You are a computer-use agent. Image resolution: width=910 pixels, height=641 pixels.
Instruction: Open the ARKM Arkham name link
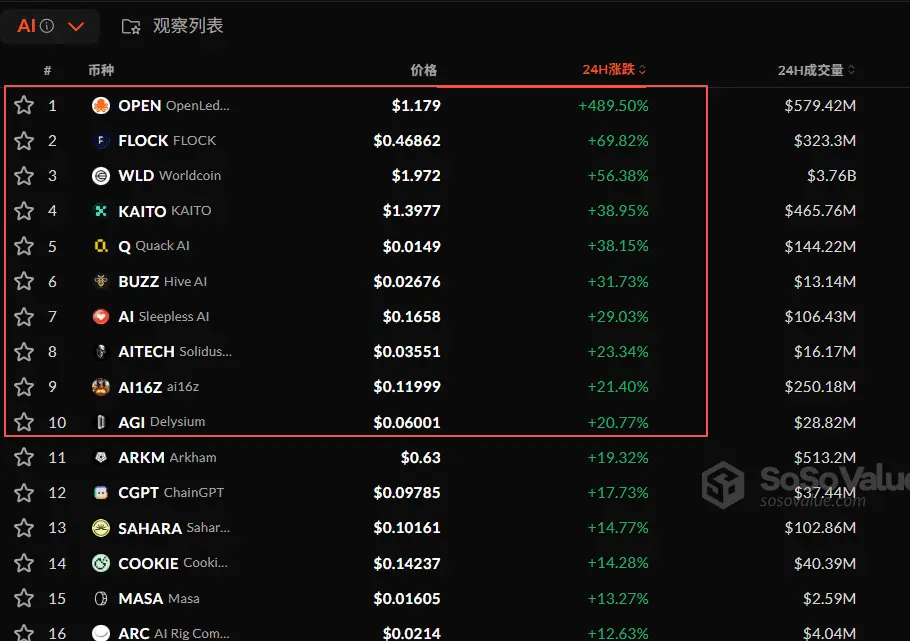(167, 458)
